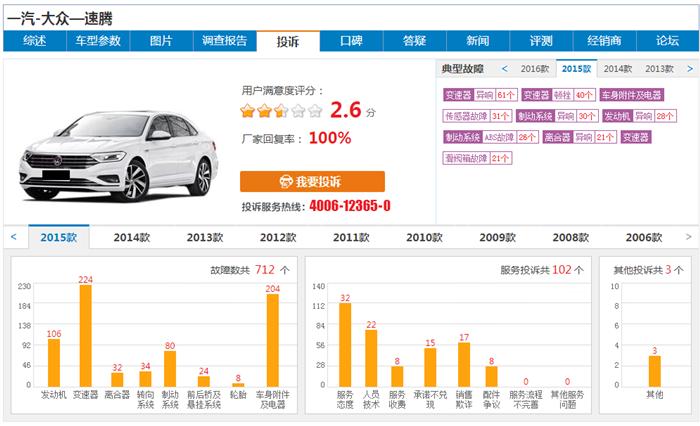Image resolution: width=700 pixels, height=426 pixels.
Task: Go to the 口碑 tab
Action: click(x=351, y=41)
